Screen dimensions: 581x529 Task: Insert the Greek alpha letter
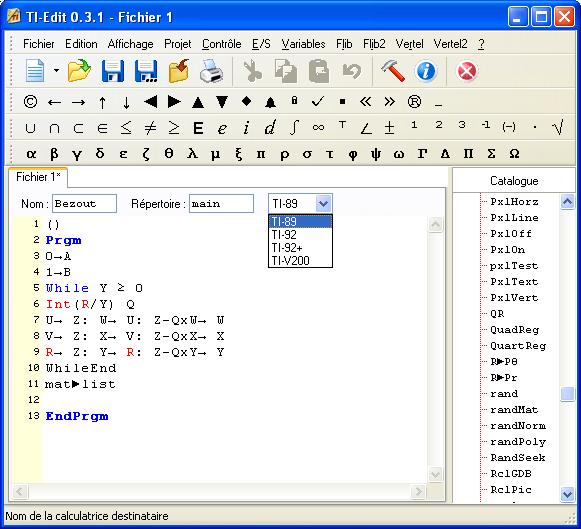31,154
